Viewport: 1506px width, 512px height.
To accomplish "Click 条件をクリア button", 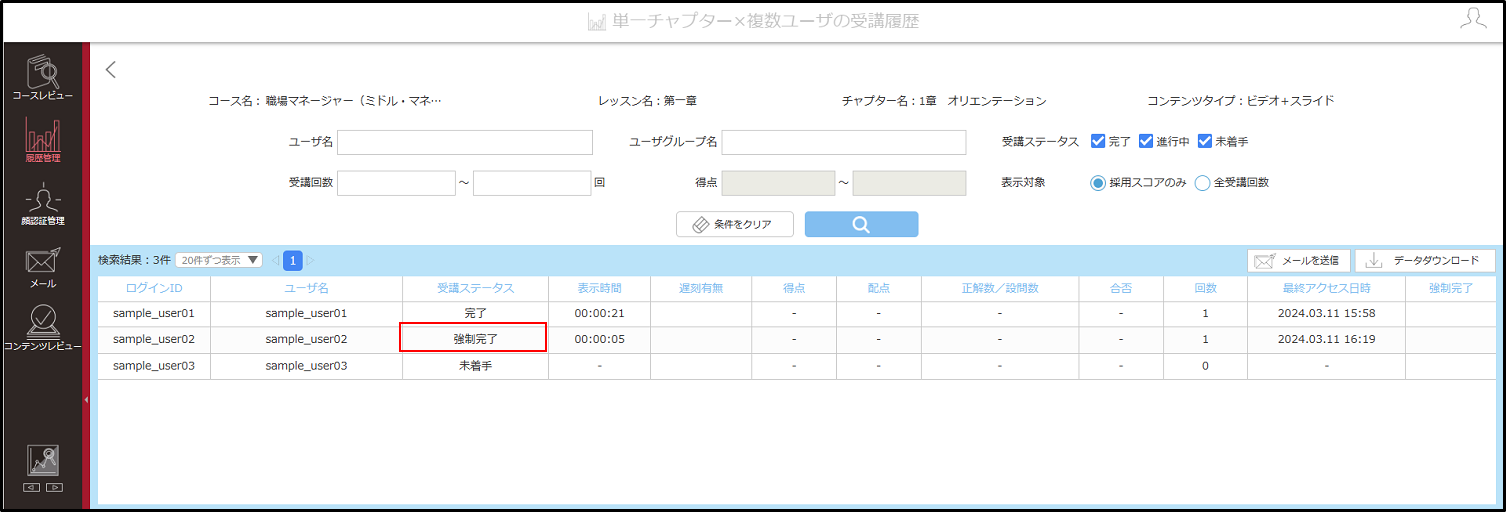I will pyautogui.click(x=735, y=224).
